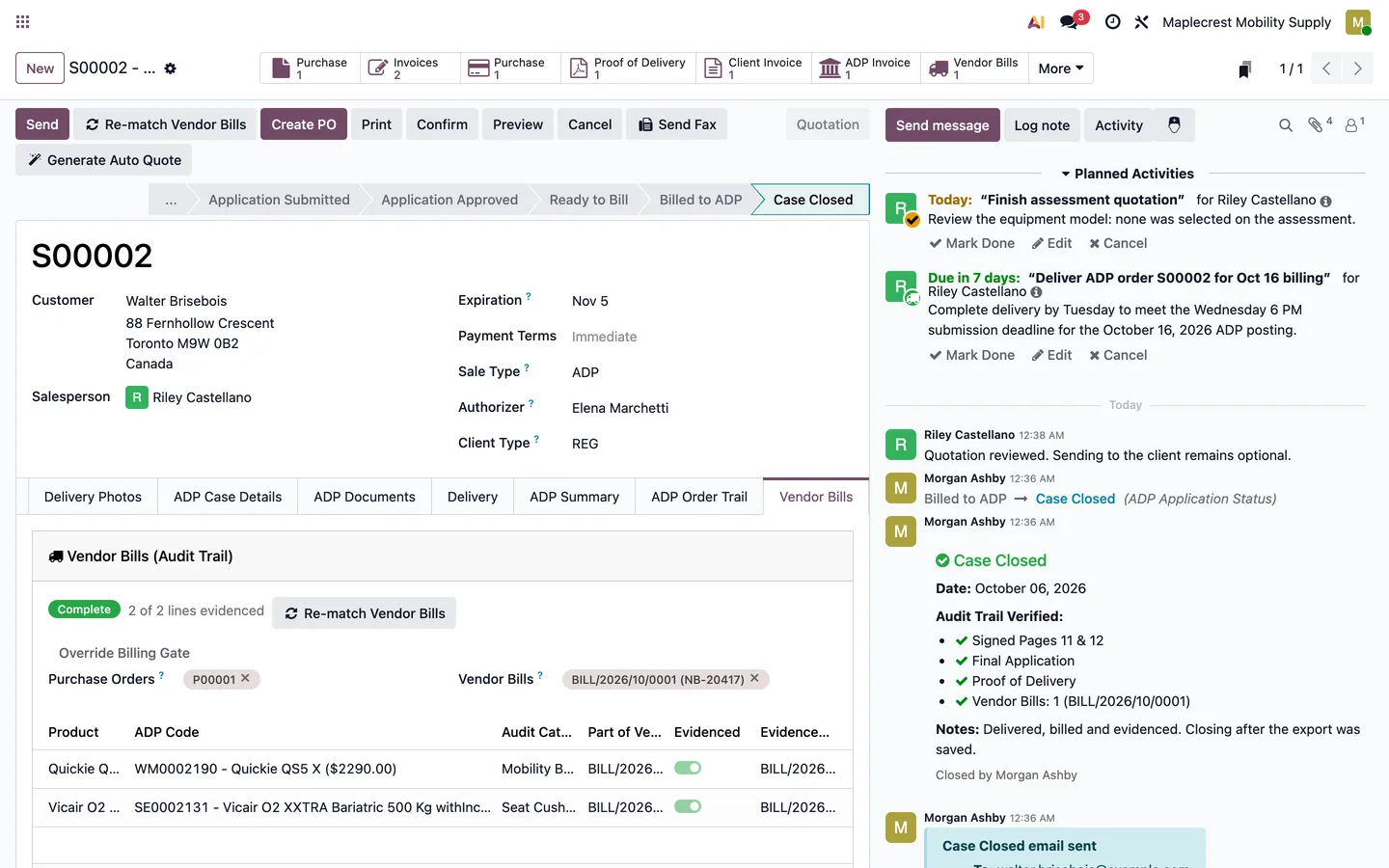Go to the next record arrow
1389x868 pixels.
pos(1357,68)
